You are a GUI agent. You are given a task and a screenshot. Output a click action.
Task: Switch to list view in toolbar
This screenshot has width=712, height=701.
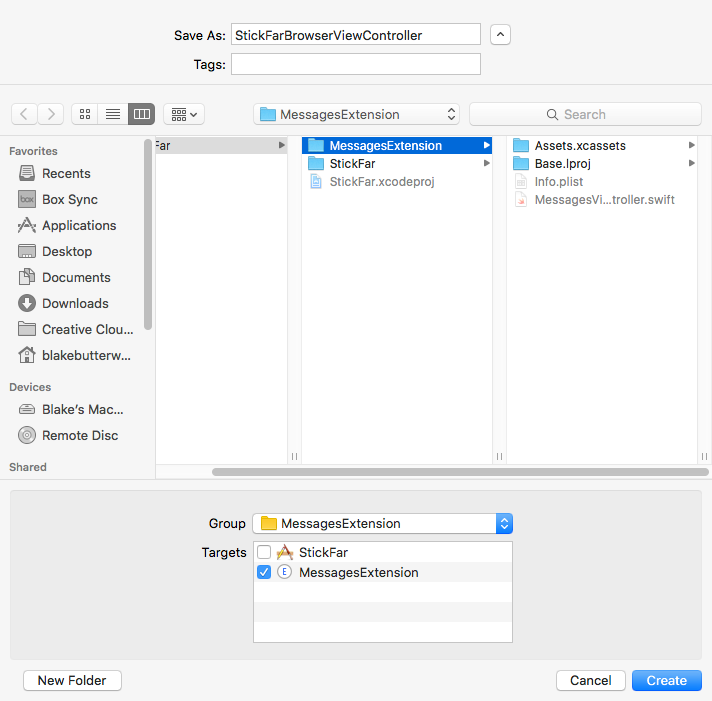click(x=113, y=114)
